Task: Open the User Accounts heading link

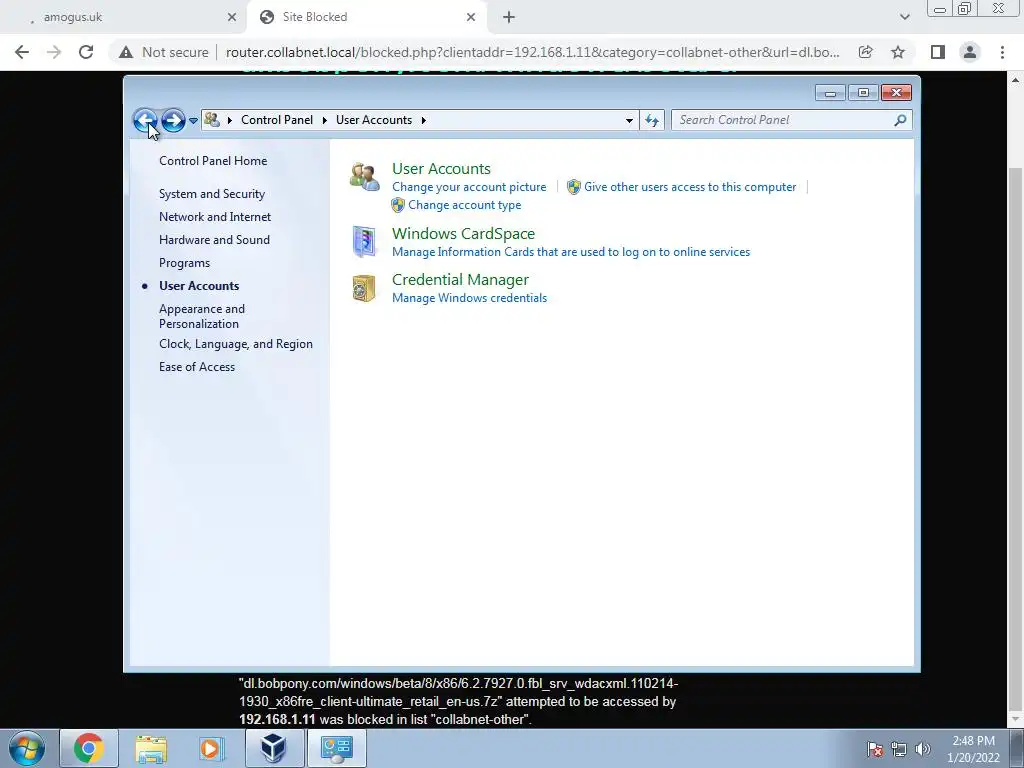Action: click(441, 168)
